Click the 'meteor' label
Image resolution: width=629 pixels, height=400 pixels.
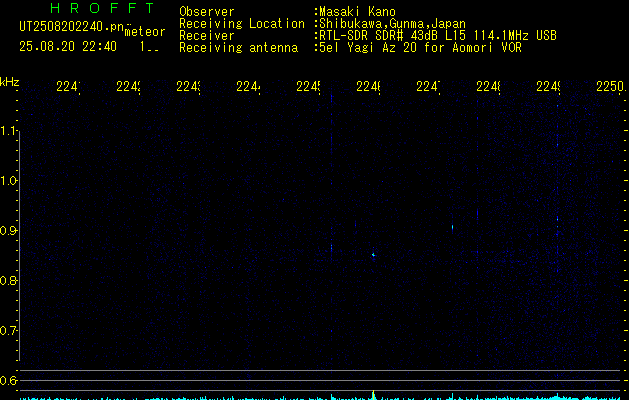pyautogui.click(x=145, y=32)
